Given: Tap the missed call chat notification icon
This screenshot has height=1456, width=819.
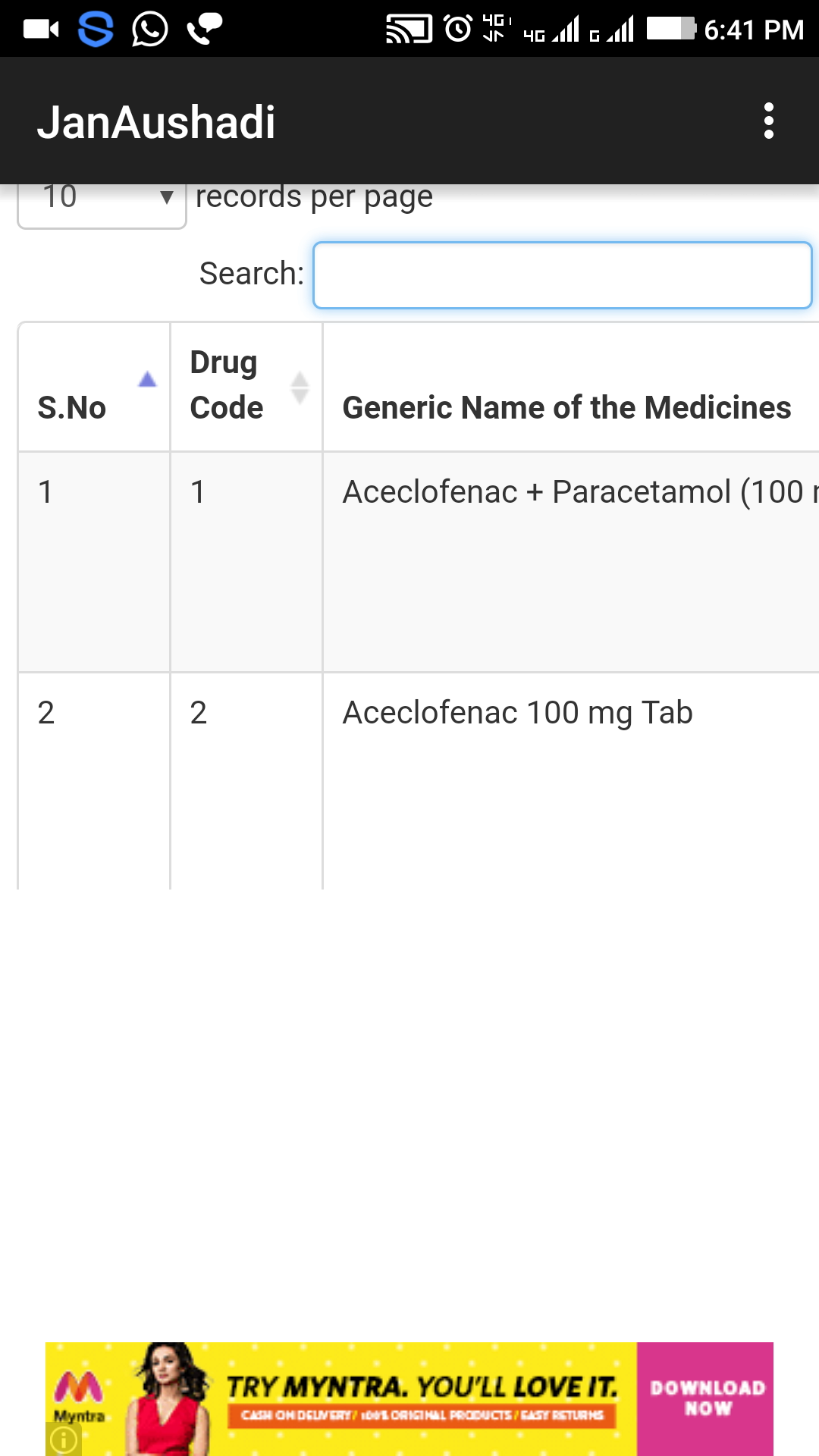Looking at the screenshot, I should pos(204,29).
